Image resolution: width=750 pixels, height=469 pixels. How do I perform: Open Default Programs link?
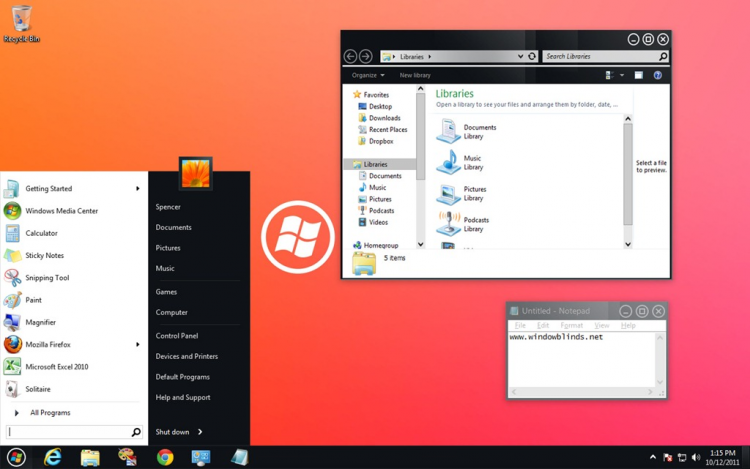[x=182, y=377]
